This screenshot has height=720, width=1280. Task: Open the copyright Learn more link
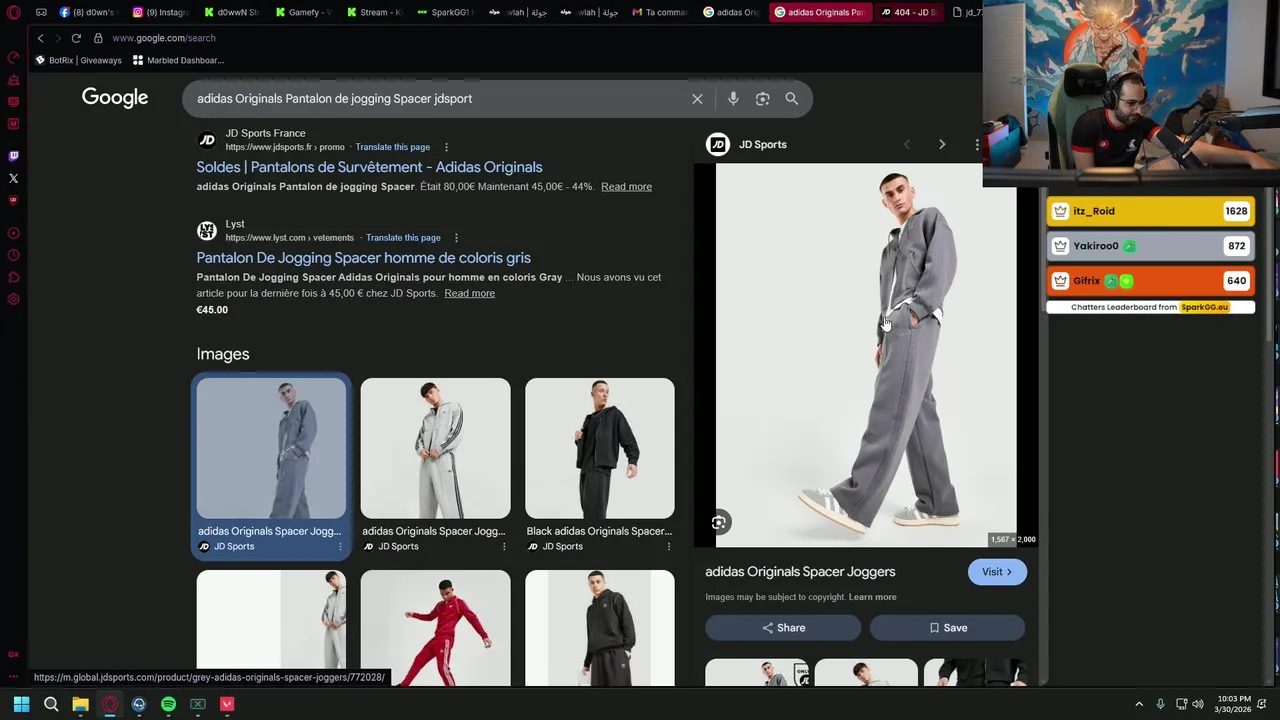(x=872, y=597)
